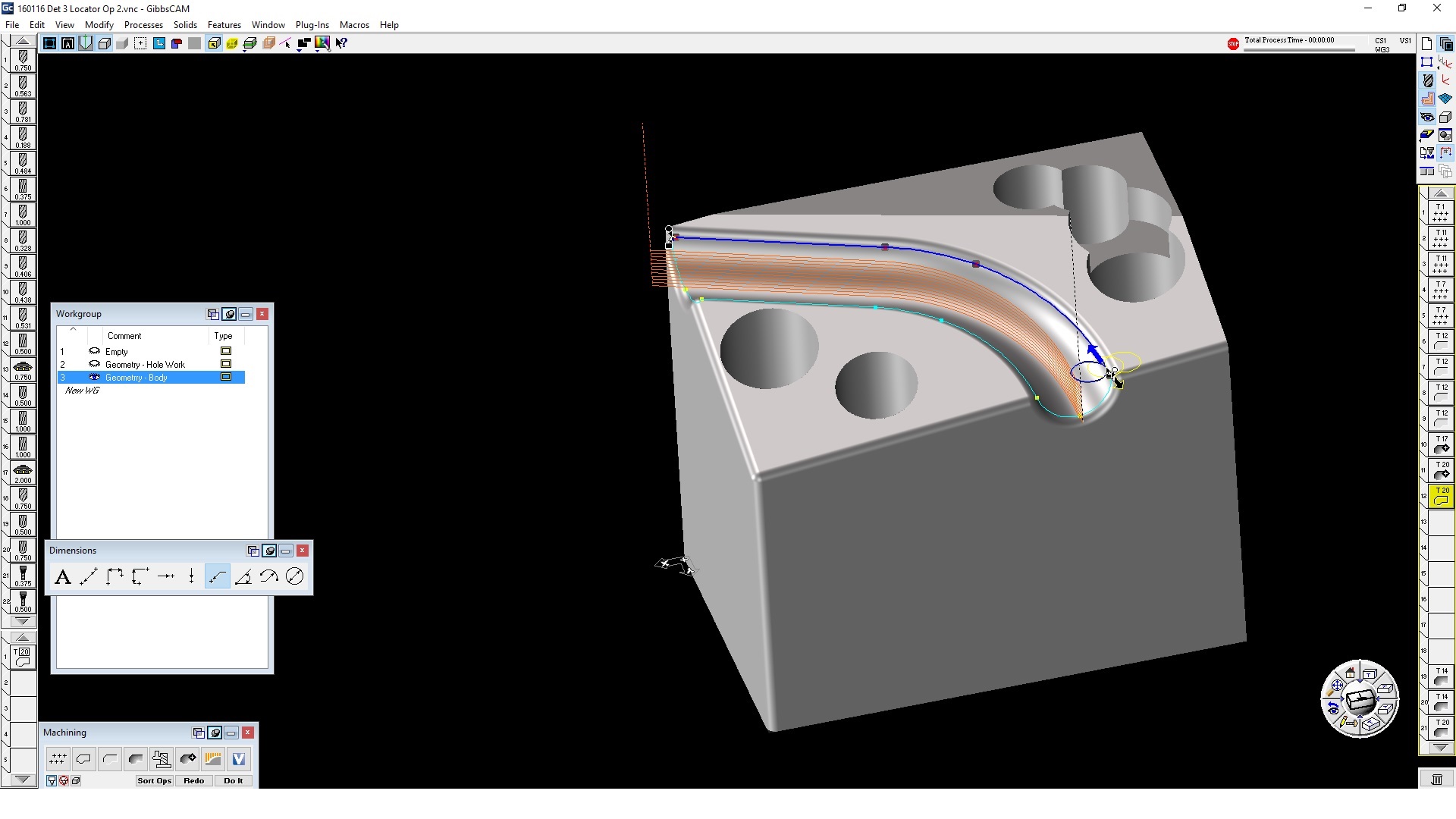The width and height of the screenshot is (1456, 819).
Task: Open the Solids menu
Action: (x=185, y=25)
